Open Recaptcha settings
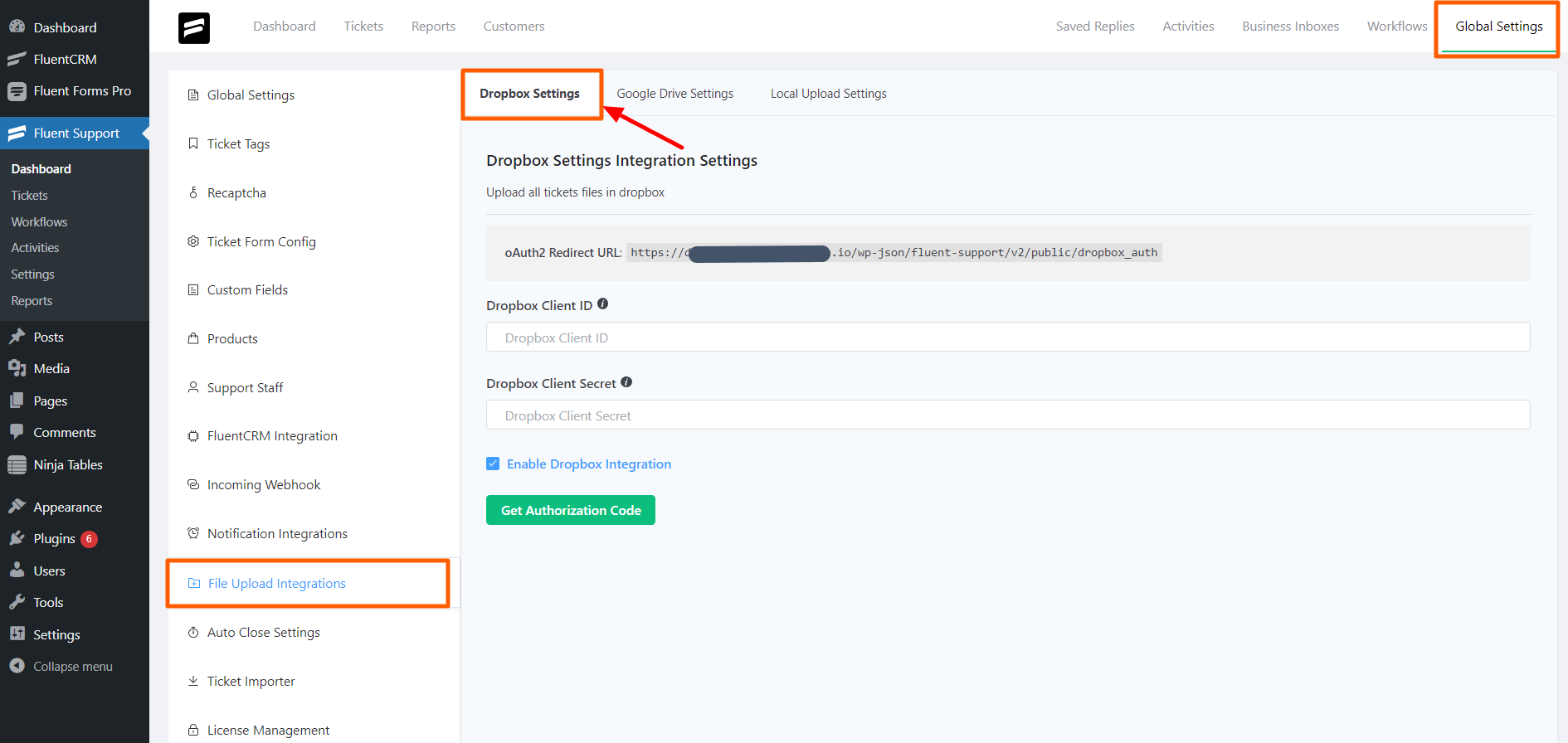The width and height of the screenshot is (1568, 743). [x=236, y=193]
